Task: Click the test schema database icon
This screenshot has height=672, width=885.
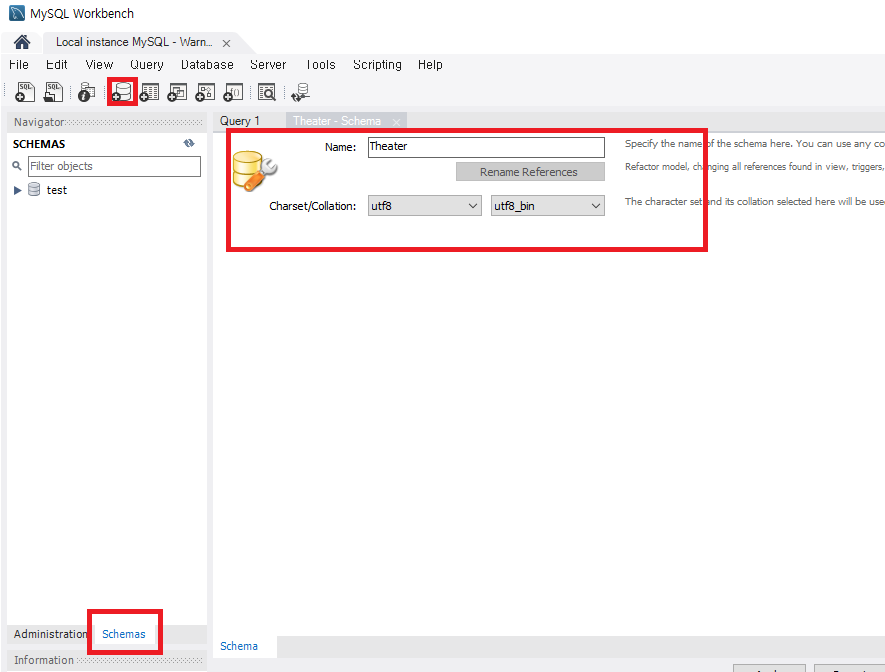Action: point(34,190)
